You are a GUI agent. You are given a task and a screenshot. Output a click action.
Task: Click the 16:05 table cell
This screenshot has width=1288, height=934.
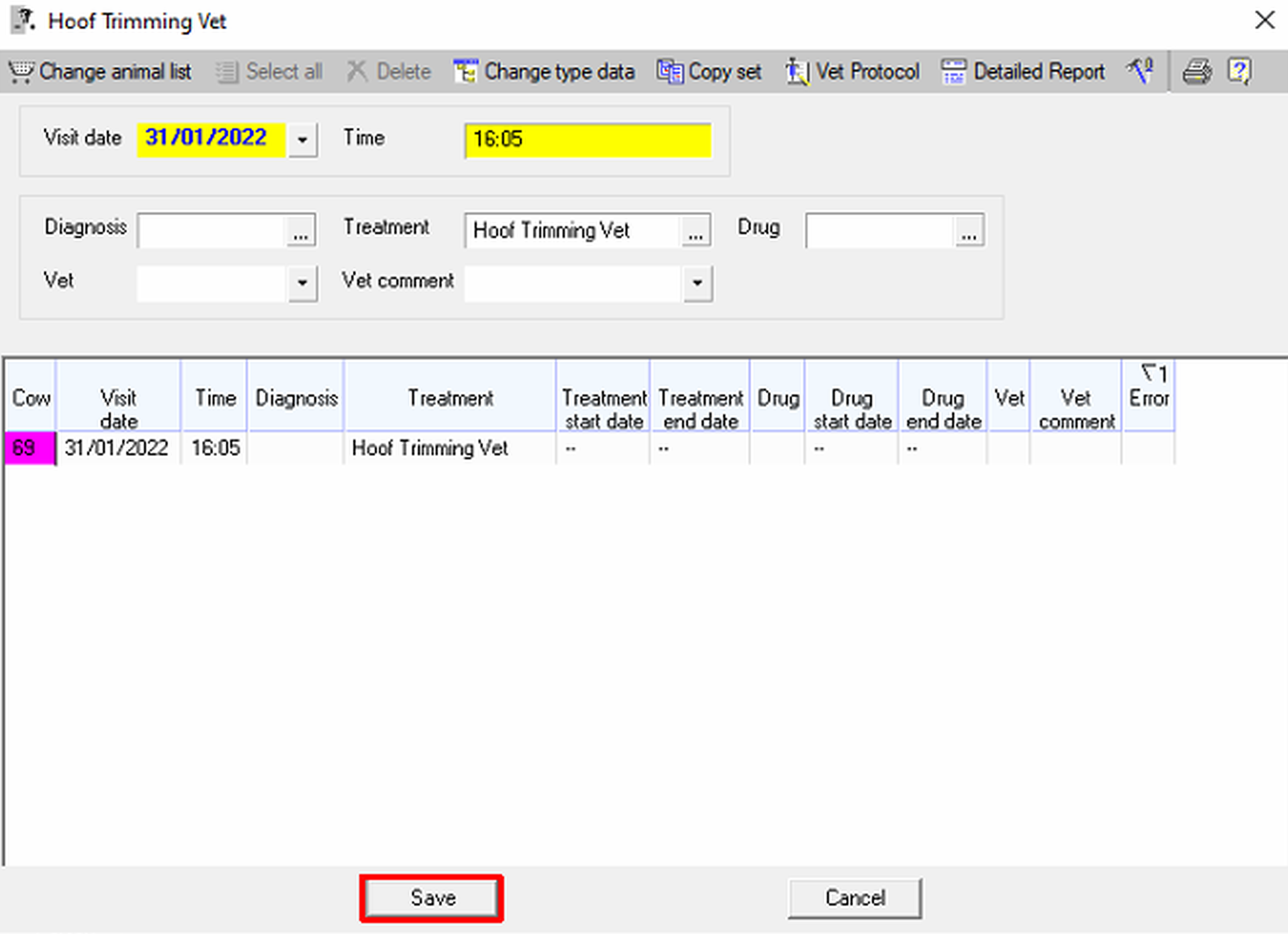[x=214, y=448]
